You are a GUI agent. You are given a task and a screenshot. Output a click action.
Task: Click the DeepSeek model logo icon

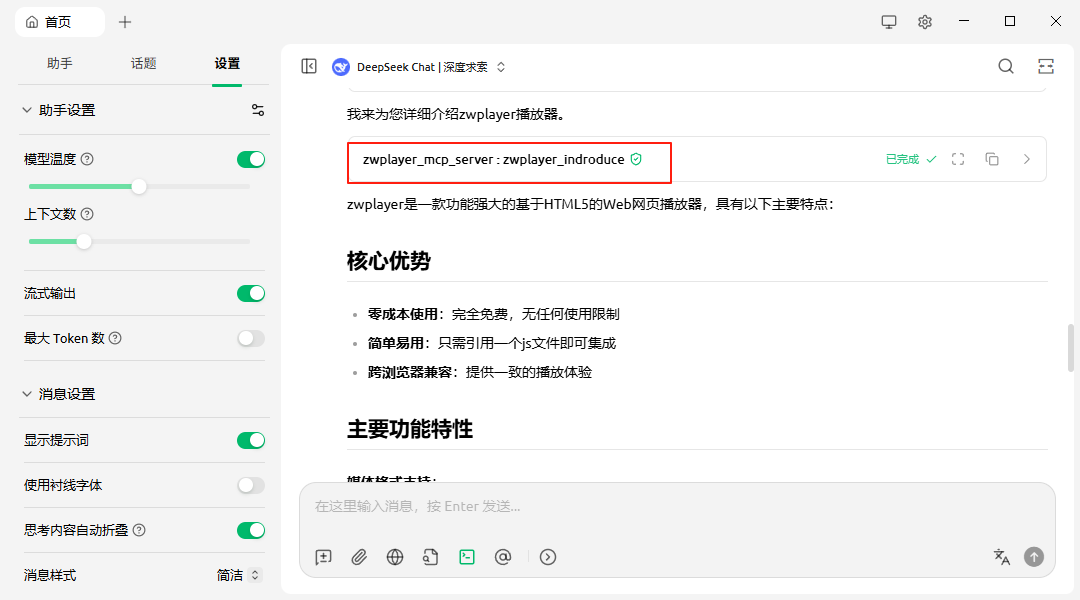(341, 67)
